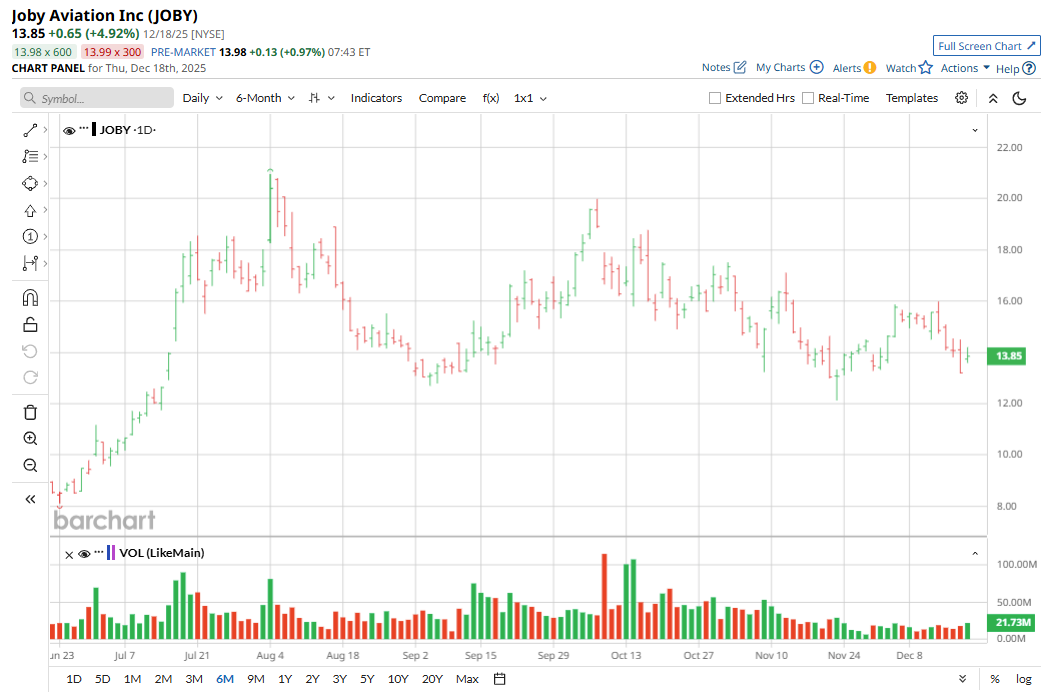Open the f(x) expressions menu
Screen dimensions: 1052x698
(x=491, y=98)
